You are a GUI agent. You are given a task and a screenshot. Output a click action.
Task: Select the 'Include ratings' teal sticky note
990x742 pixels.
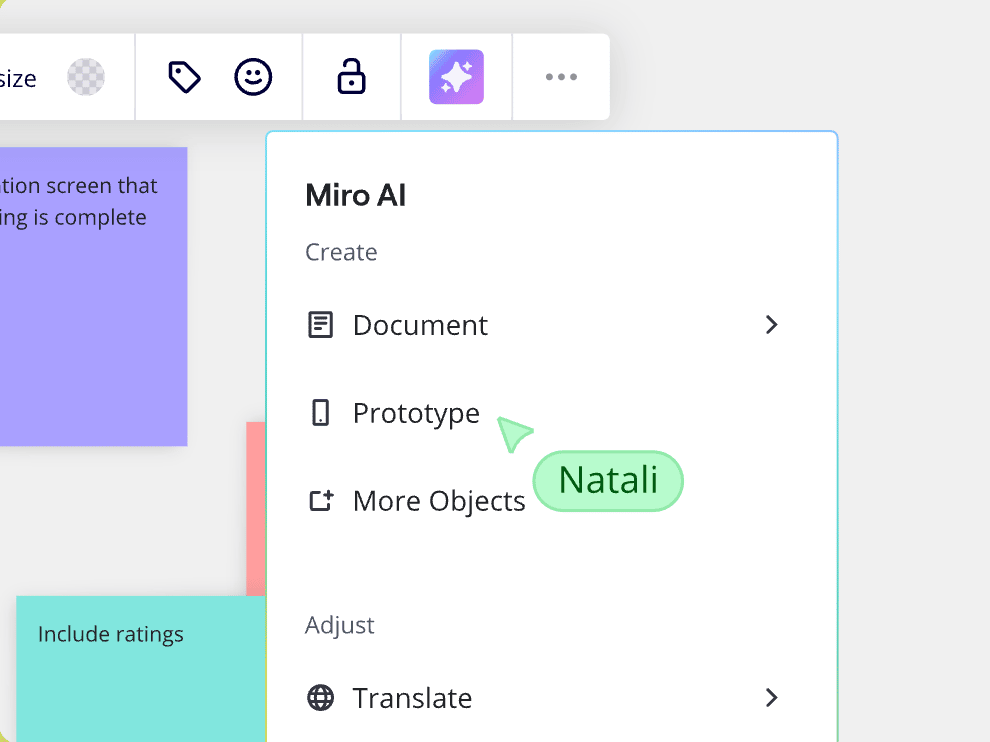tap(141, 669)
